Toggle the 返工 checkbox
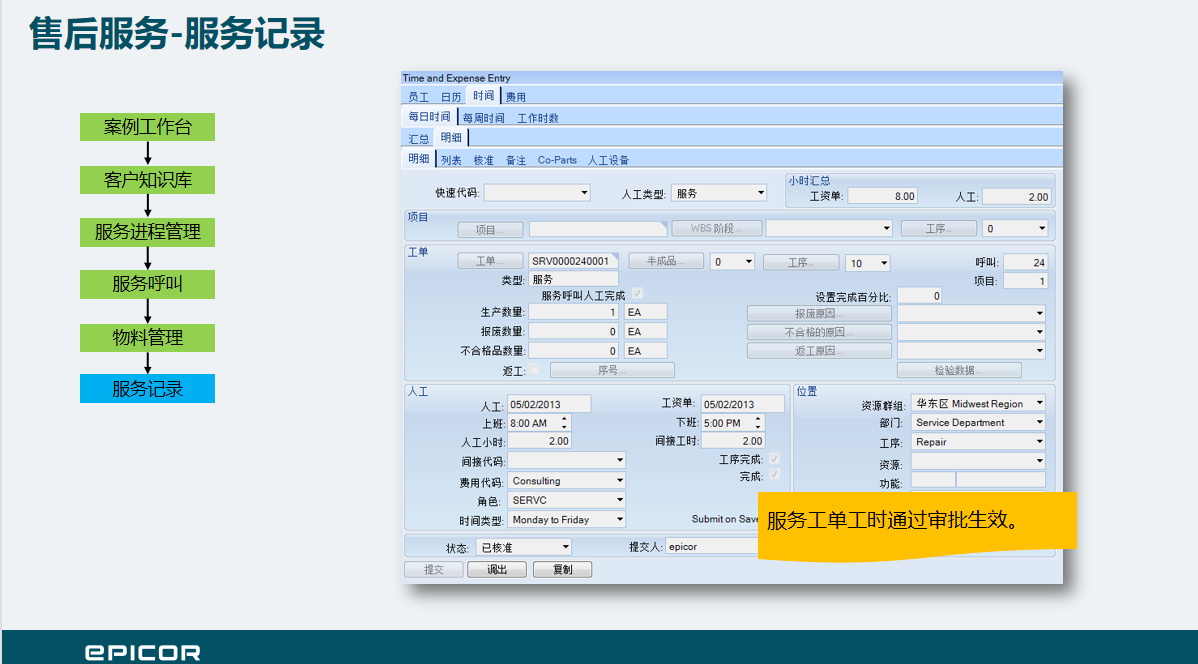 coord(534,370)
